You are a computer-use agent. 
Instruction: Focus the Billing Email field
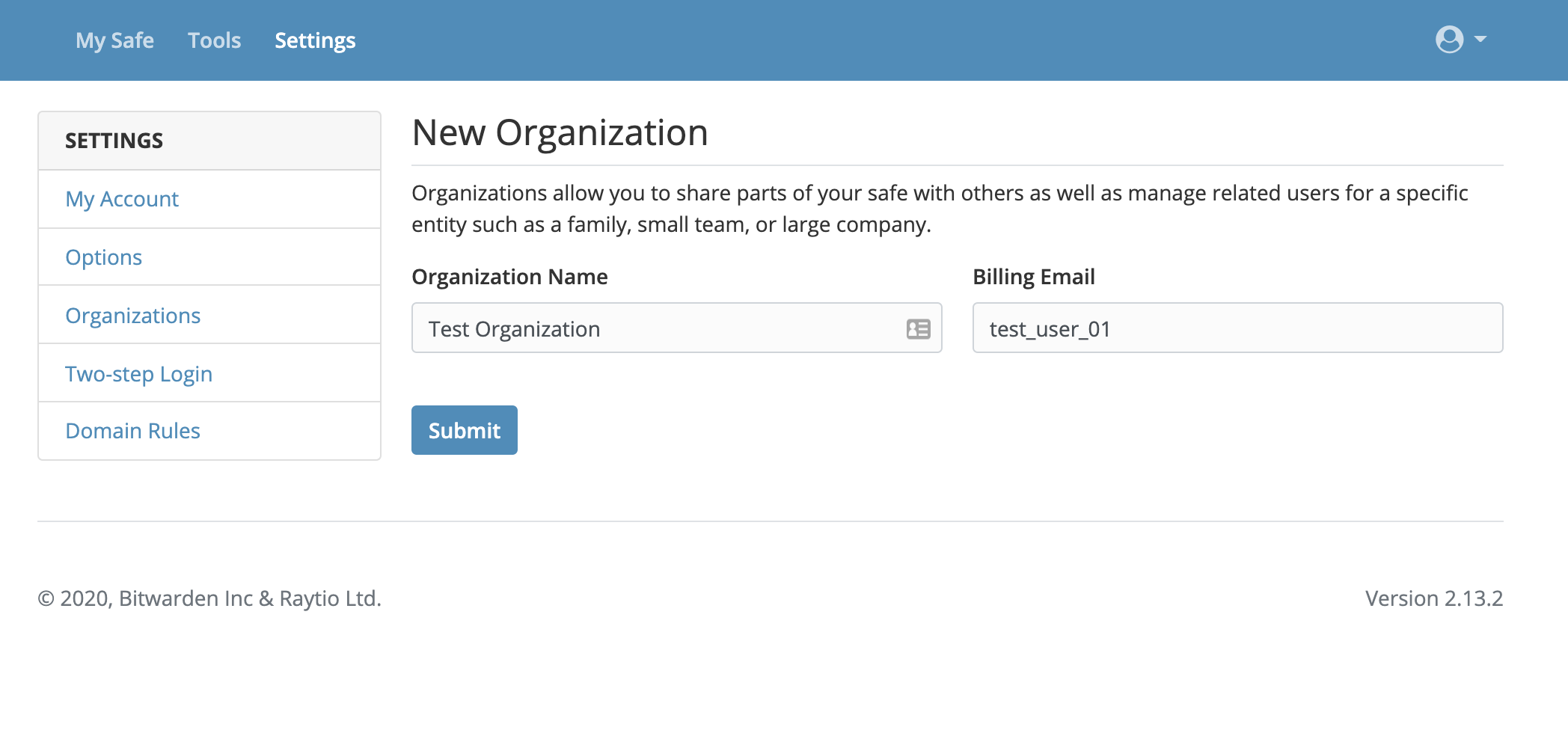click(x=1237, y=328)
